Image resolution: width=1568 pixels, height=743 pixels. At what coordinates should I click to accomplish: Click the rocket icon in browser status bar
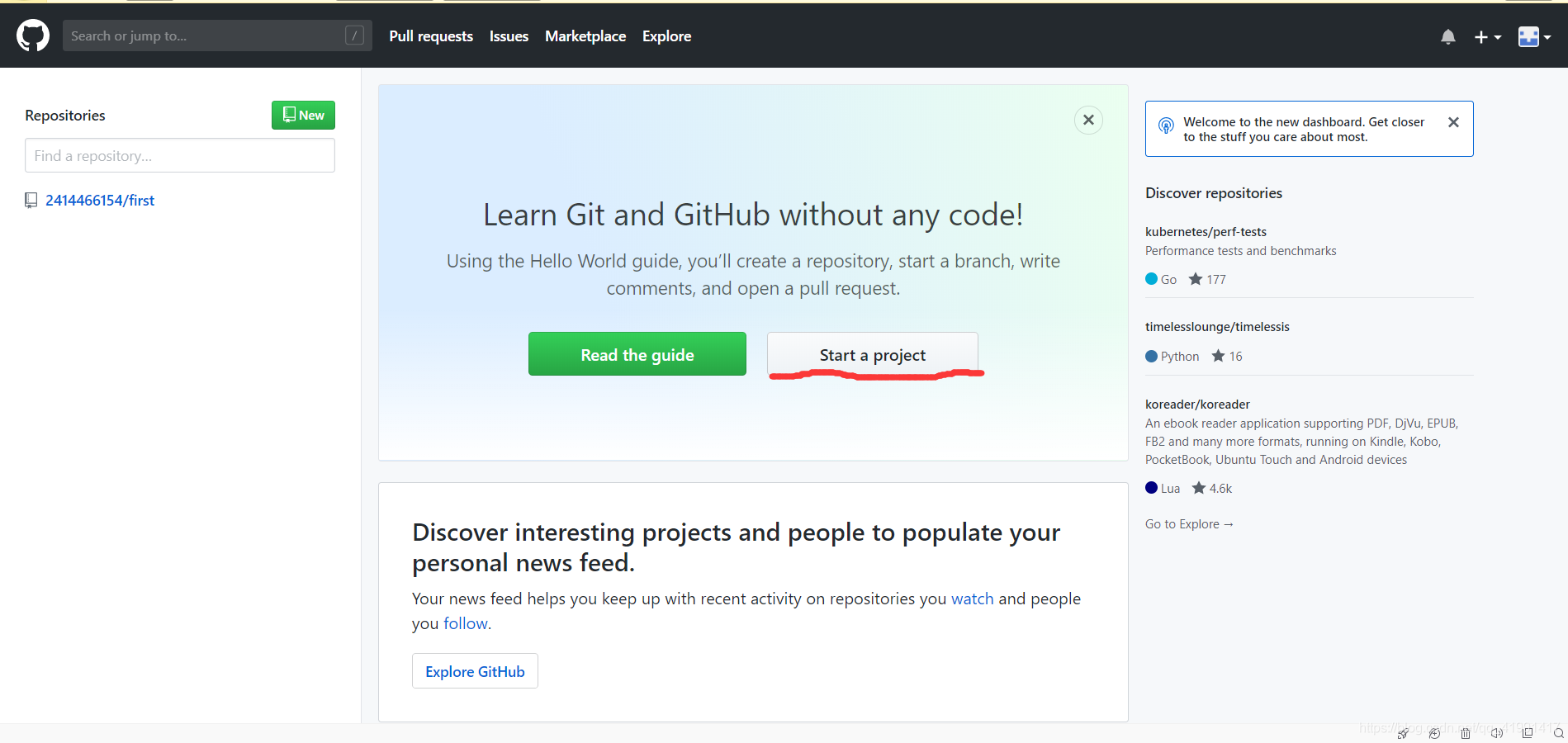coord(1403,733)
